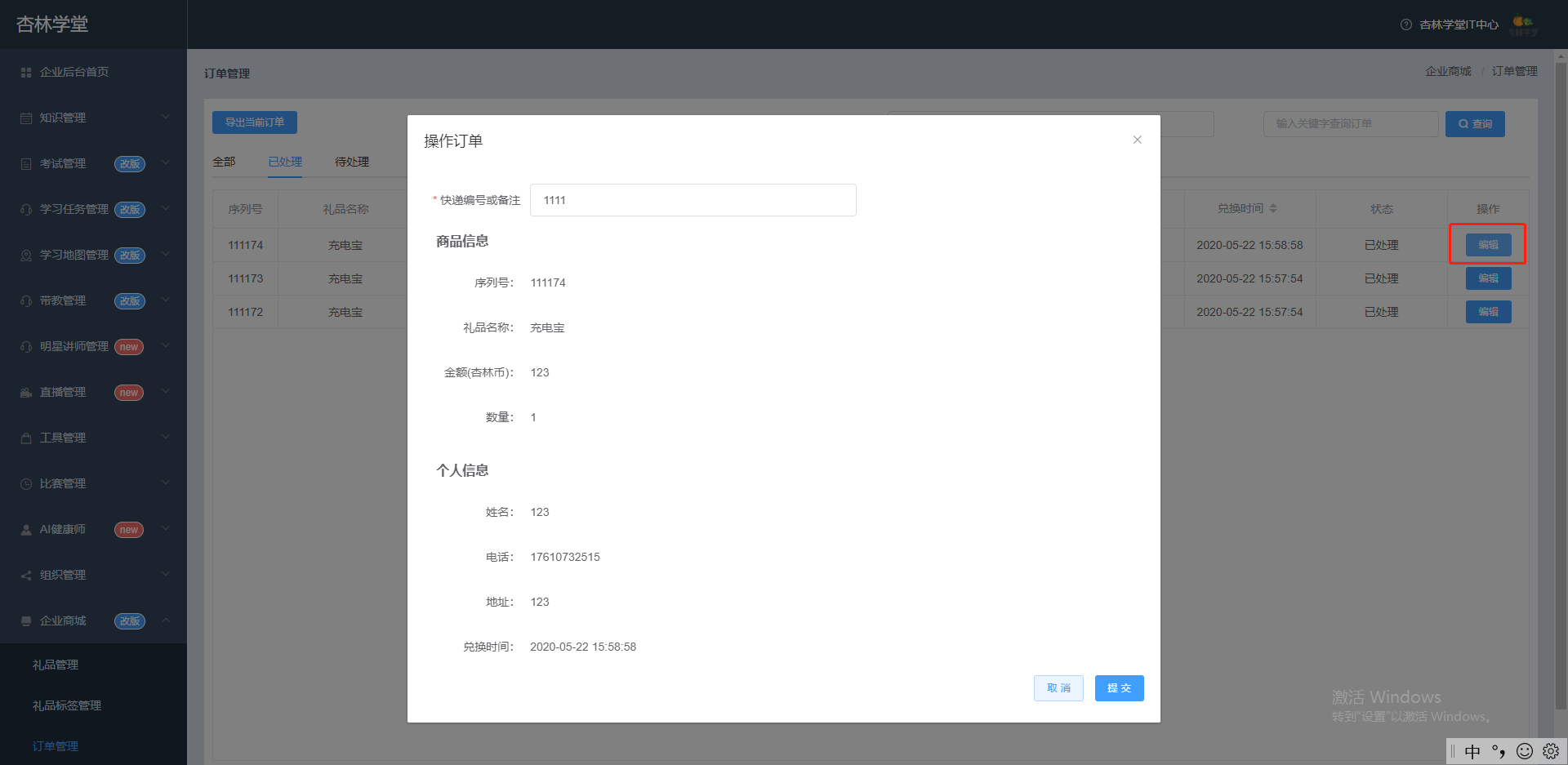Image resolution: width=1568 pixels, height=765 pixels.
Task: Expand the 考试管理 menu chevron
Action: point(166,163)
